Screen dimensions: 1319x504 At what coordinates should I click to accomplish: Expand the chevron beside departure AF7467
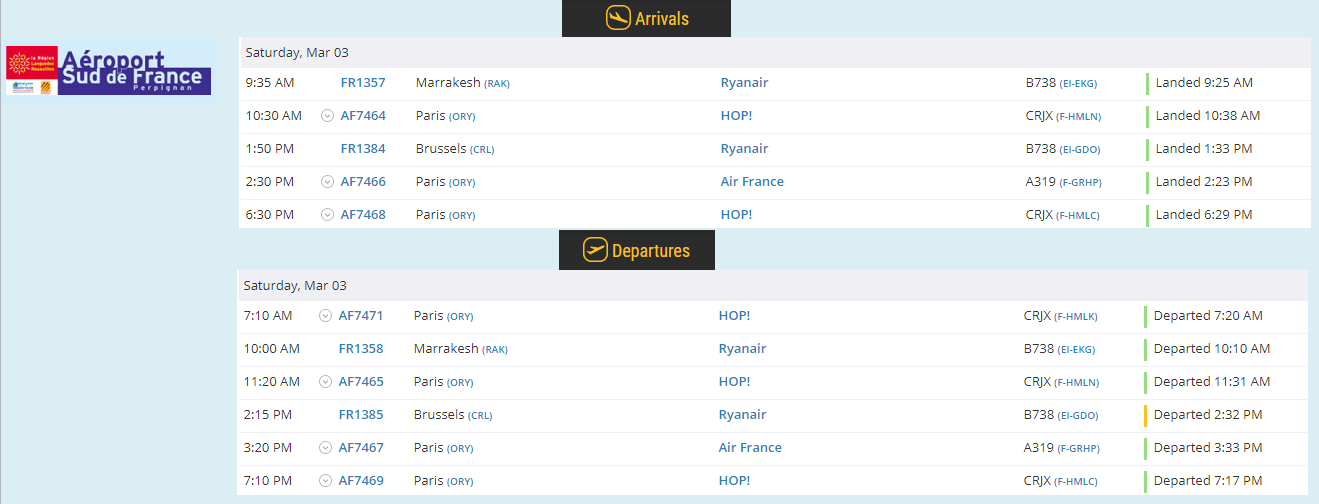325,448
